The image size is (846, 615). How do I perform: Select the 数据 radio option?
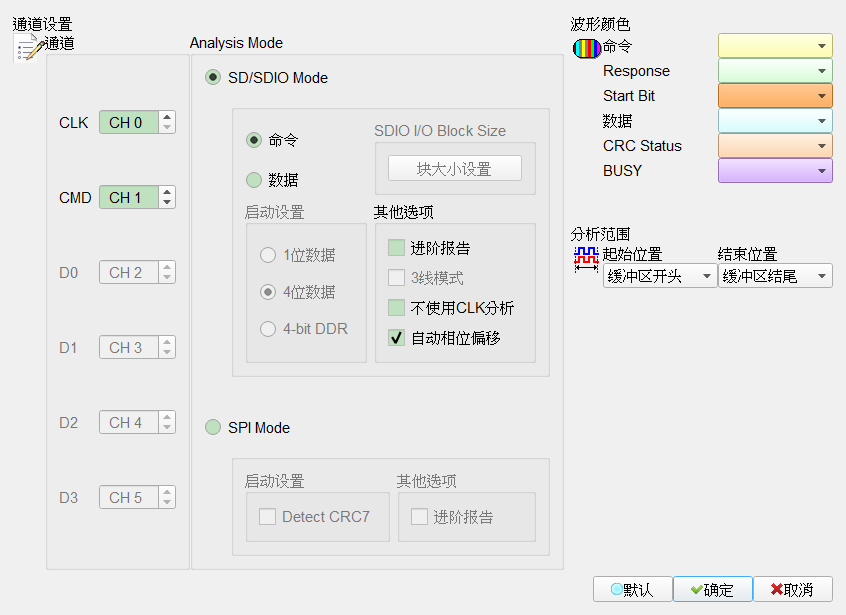pos(254,180)
